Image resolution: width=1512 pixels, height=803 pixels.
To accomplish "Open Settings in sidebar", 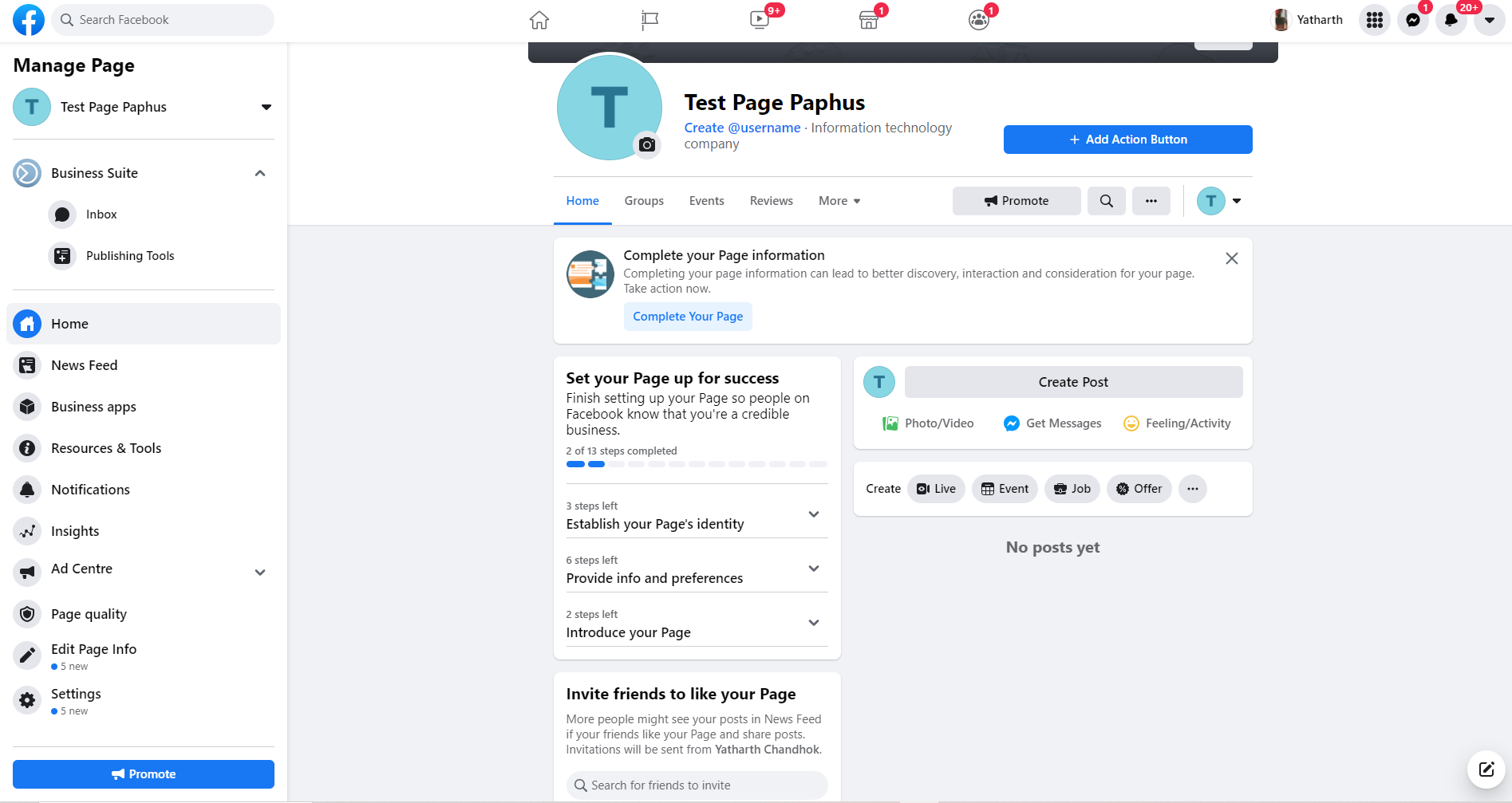I will click(x=144, y=701).
